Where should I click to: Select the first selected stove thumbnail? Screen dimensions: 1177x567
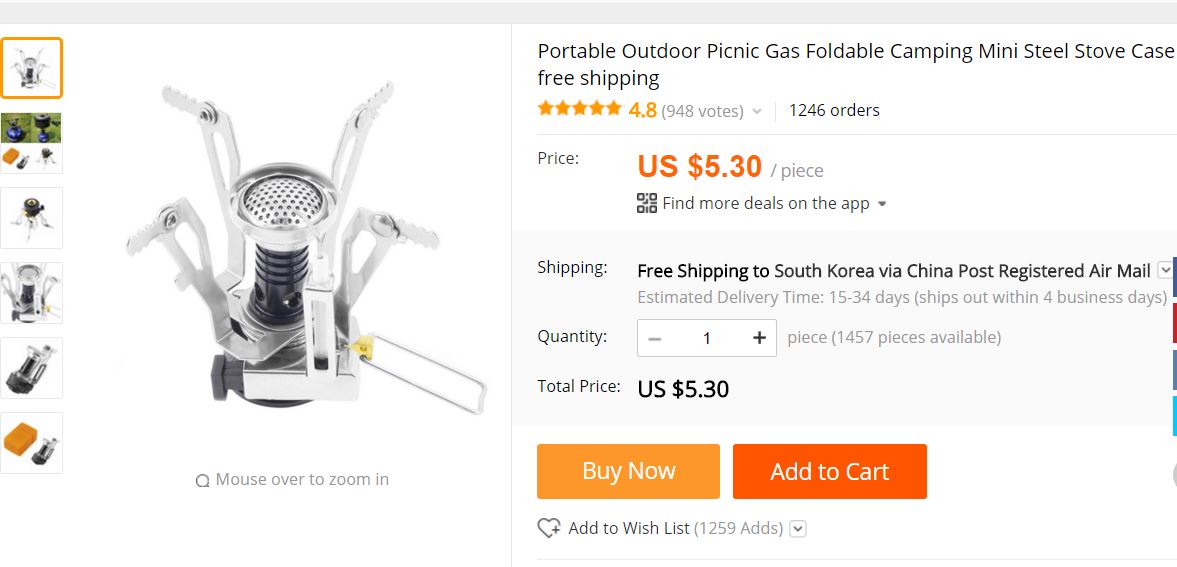pyautogui.click(x=31, y=68)
